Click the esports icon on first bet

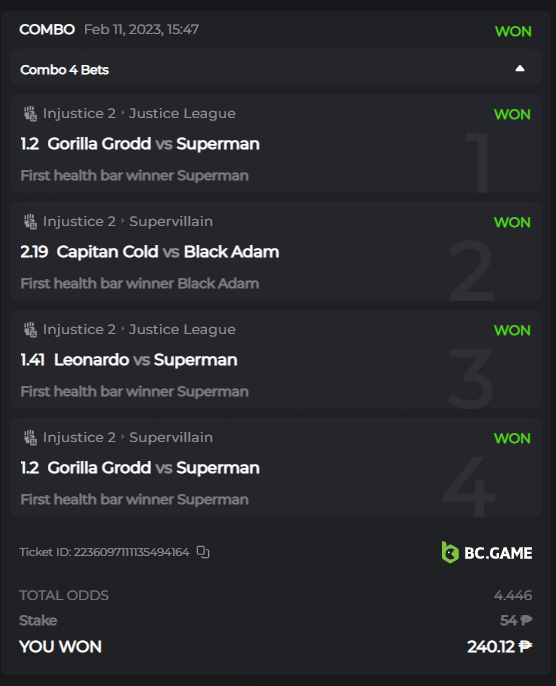[30, 114]
